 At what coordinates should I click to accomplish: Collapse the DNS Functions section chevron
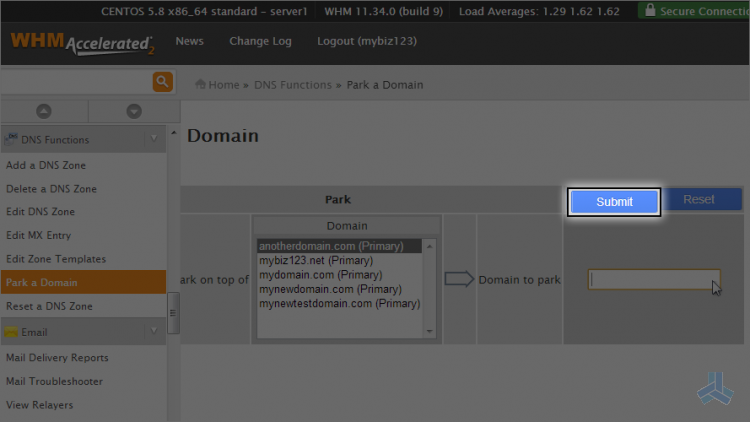tap(154, 139)
